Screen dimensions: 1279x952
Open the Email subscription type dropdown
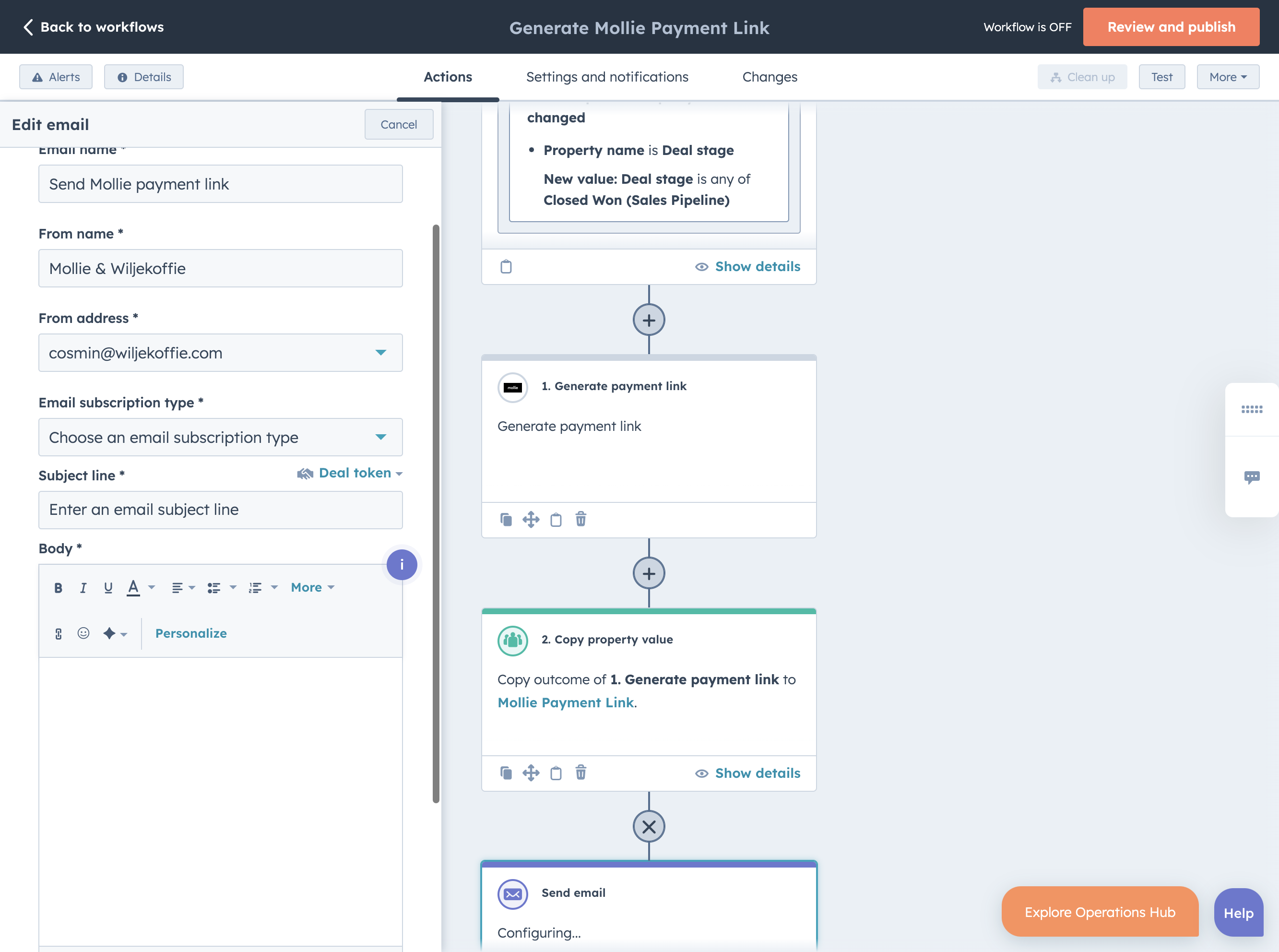coord(221,438)
